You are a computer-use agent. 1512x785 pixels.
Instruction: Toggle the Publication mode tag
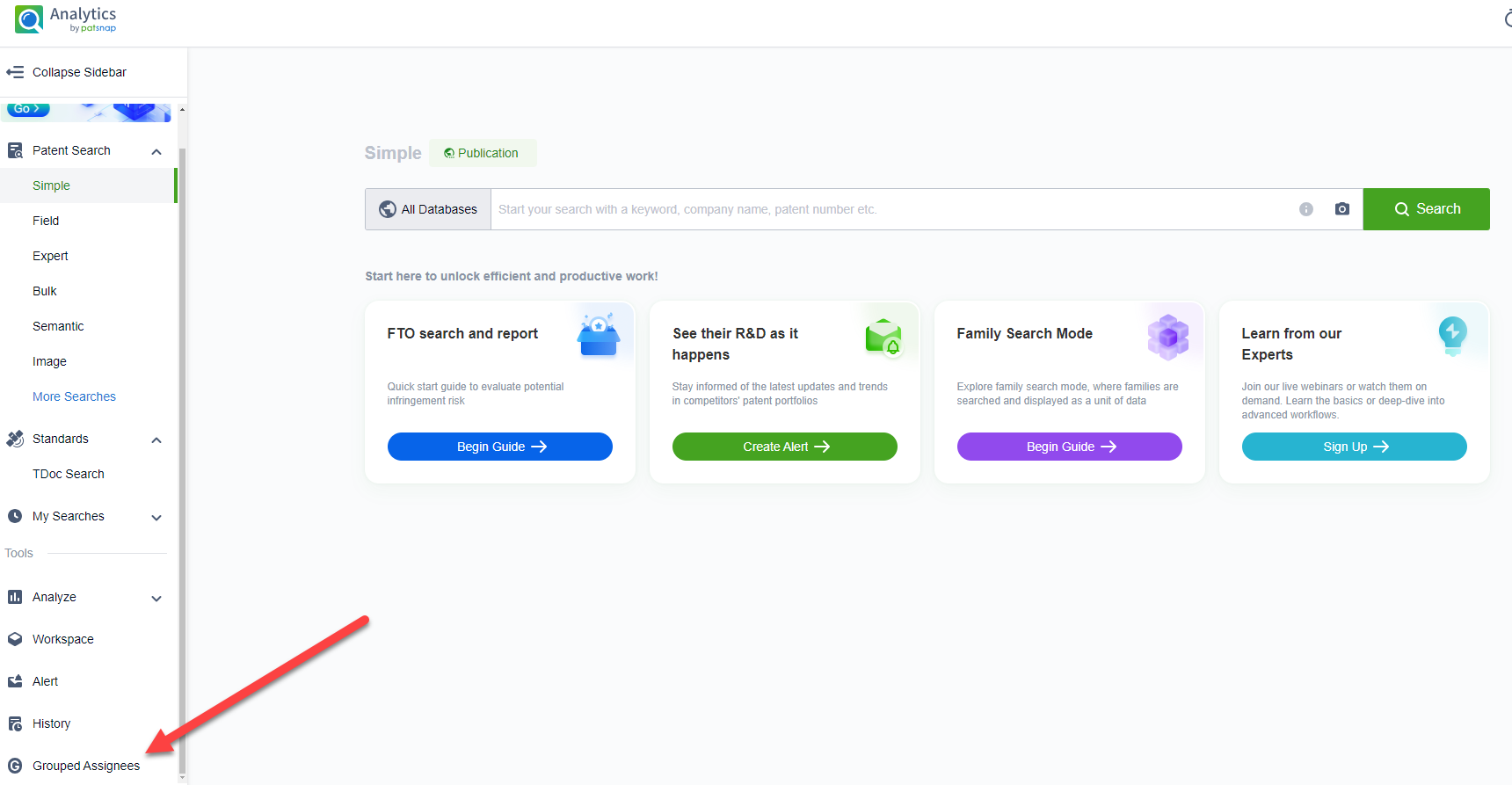(x=482, y=153)
